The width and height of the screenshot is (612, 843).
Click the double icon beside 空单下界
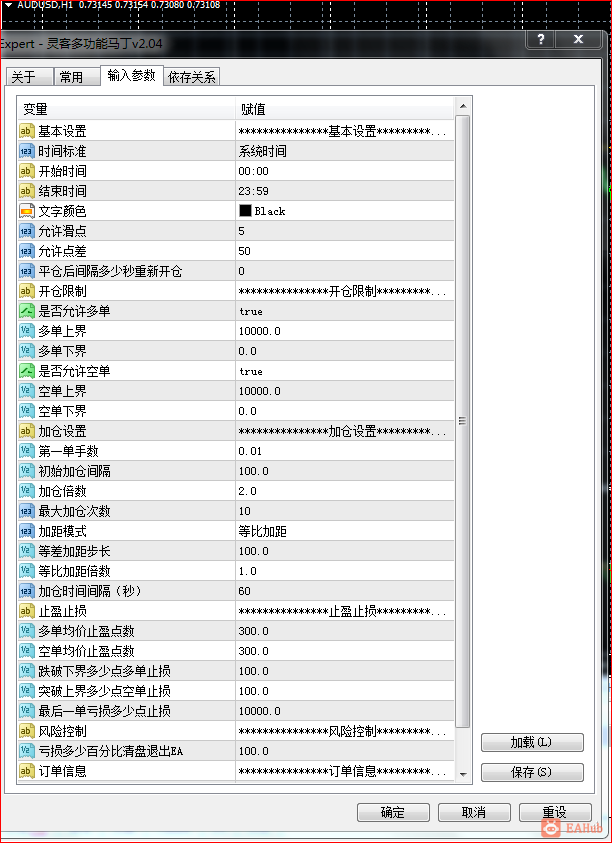click(x=26, y=411)
